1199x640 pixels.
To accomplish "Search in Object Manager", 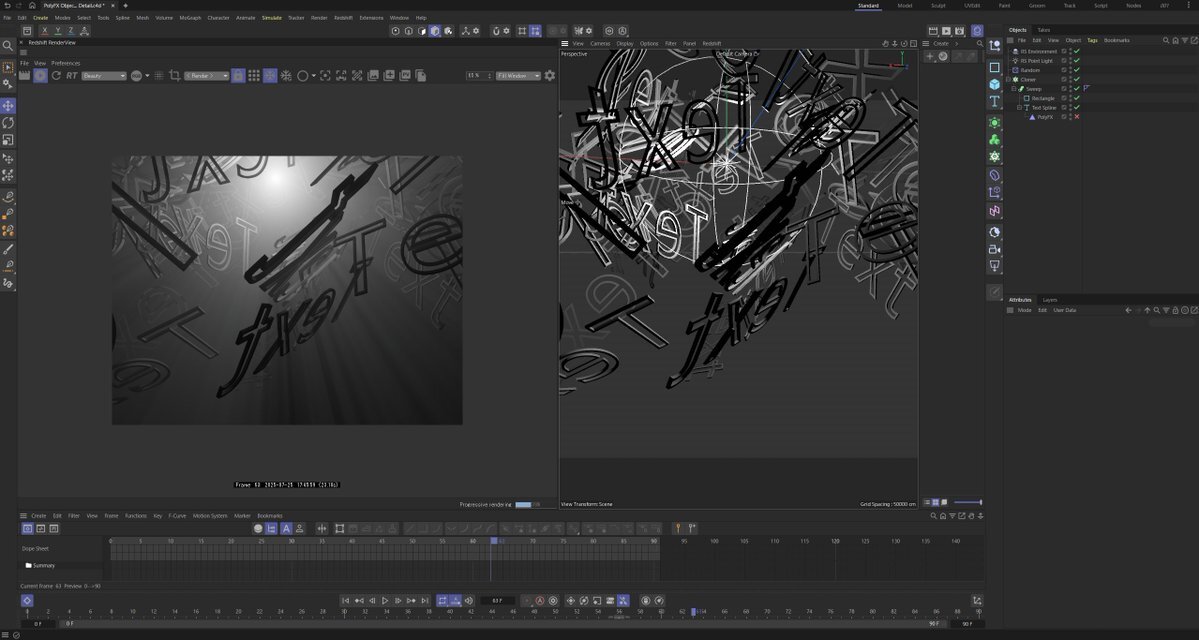I will [x=1166, y=41].
